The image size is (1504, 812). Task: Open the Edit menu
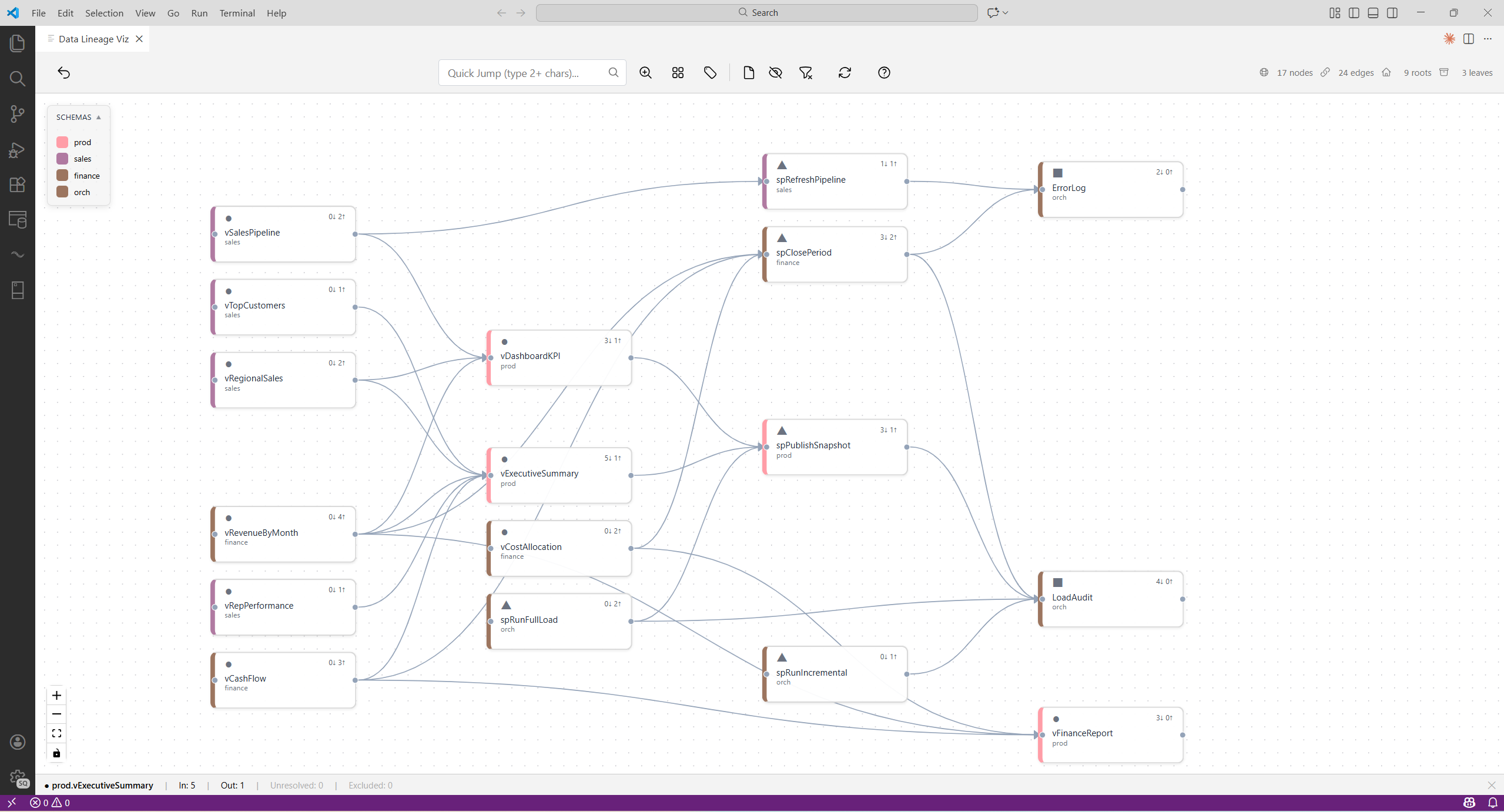[65, 13]
